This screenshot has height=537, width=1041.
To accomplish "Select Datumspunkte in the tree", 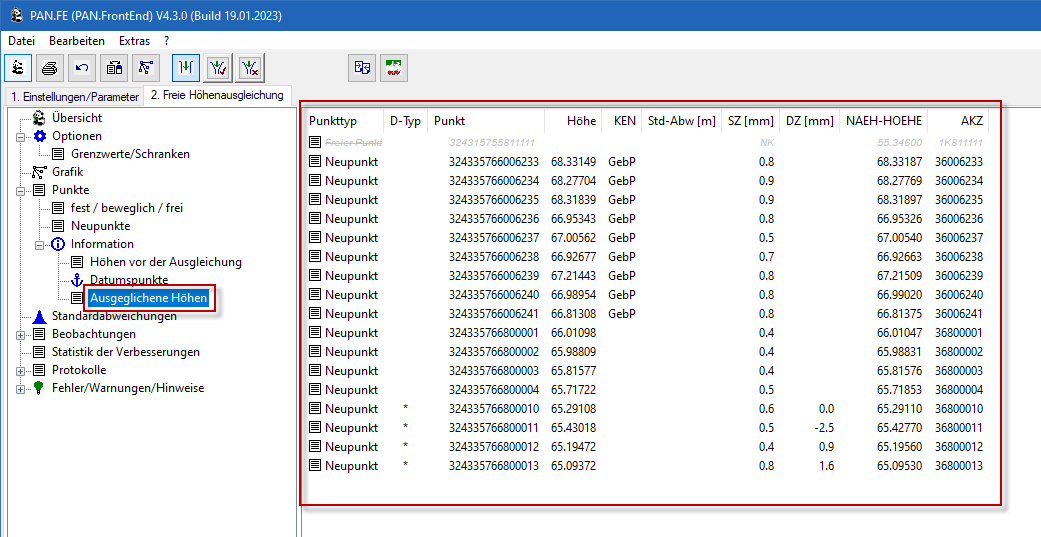I will pos(128,280).
